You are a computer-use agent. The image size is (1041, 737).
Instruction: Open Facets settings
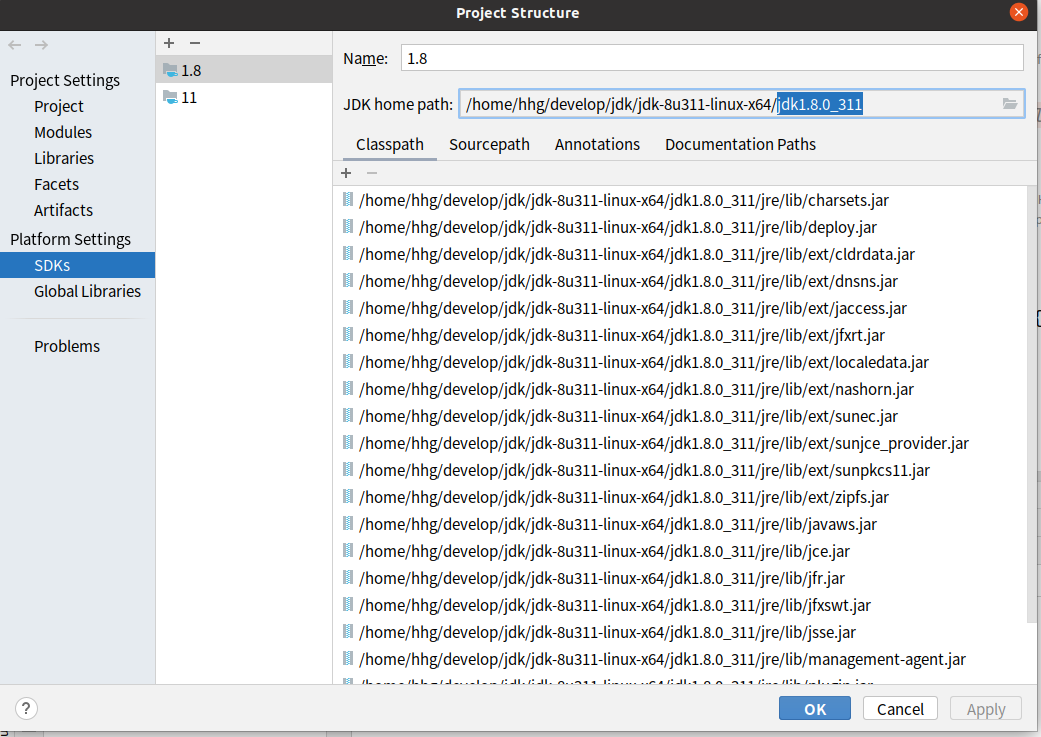tap(56, 184)
